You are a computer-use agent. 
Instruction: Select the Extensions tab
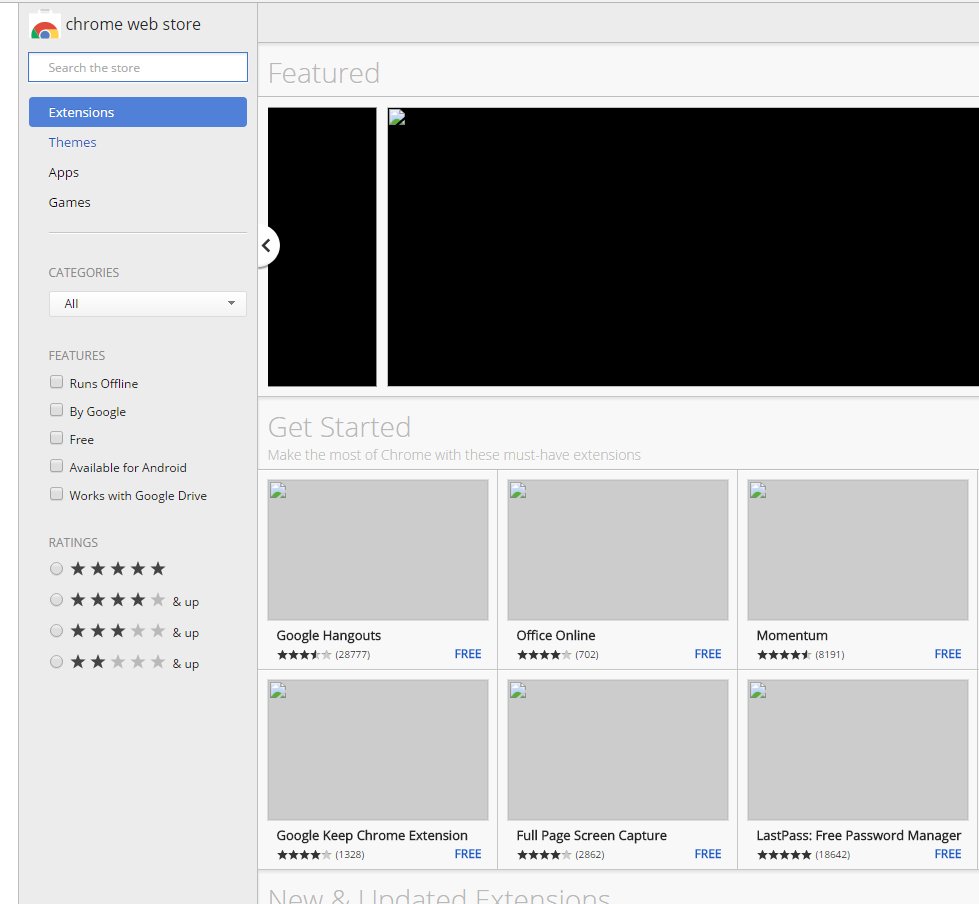pyautogui.click(x=138, y=112)
